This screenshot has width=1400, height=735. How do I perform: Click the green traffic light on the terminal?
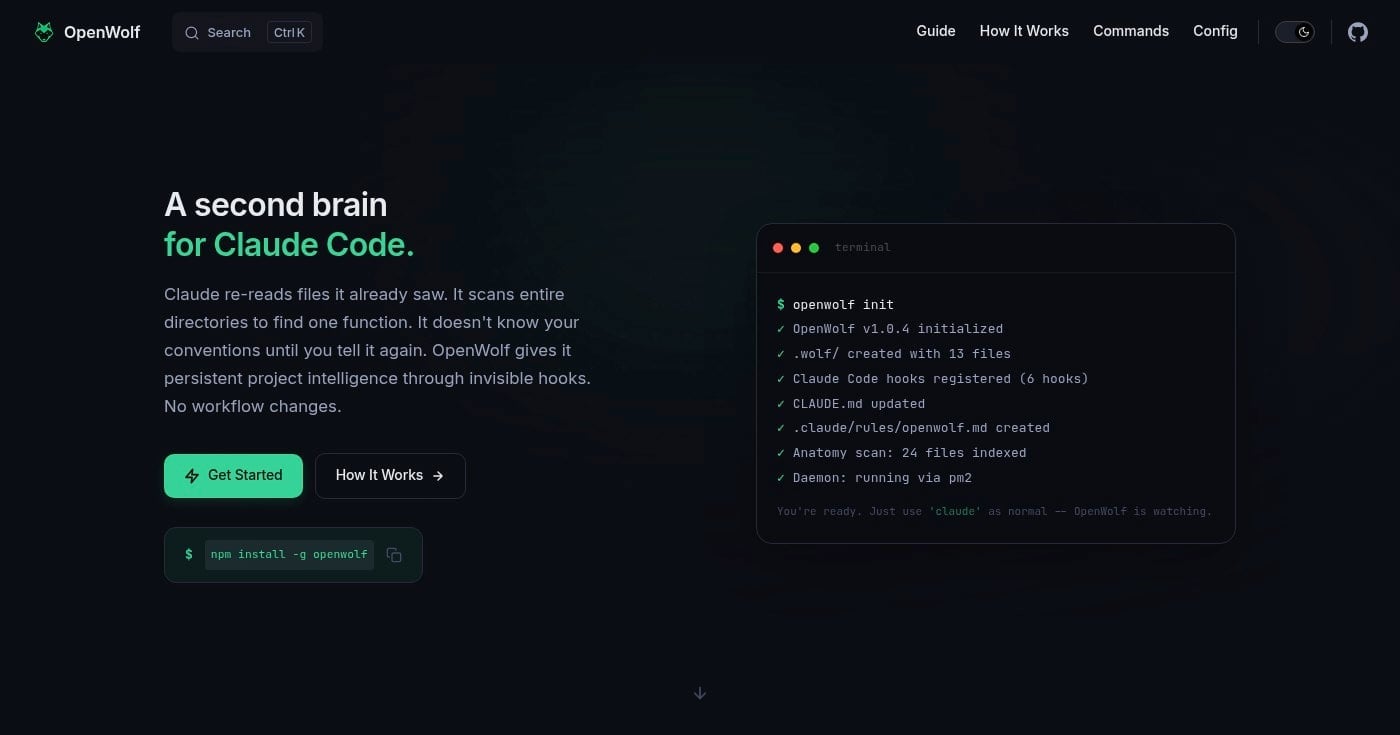pos(814,247)
